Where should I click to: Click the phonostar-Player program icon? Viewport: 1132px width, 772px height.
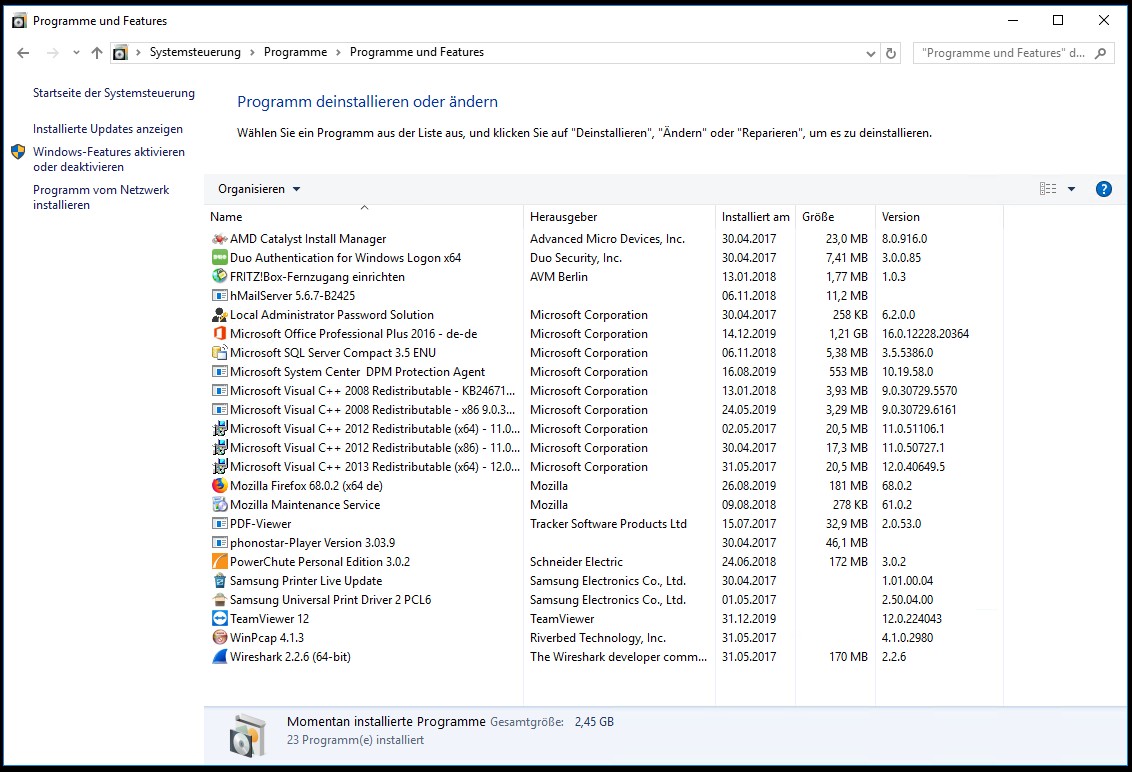[219, 543]
